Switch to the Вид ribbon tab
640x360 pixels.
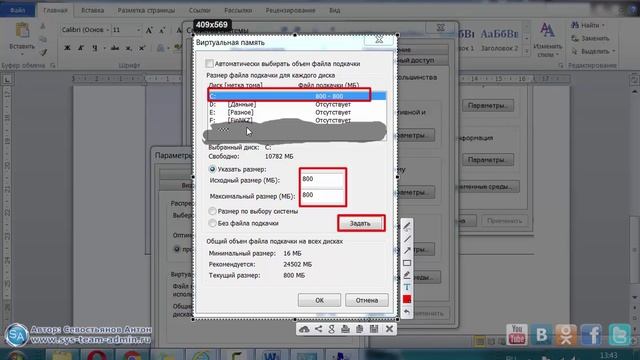335,10
